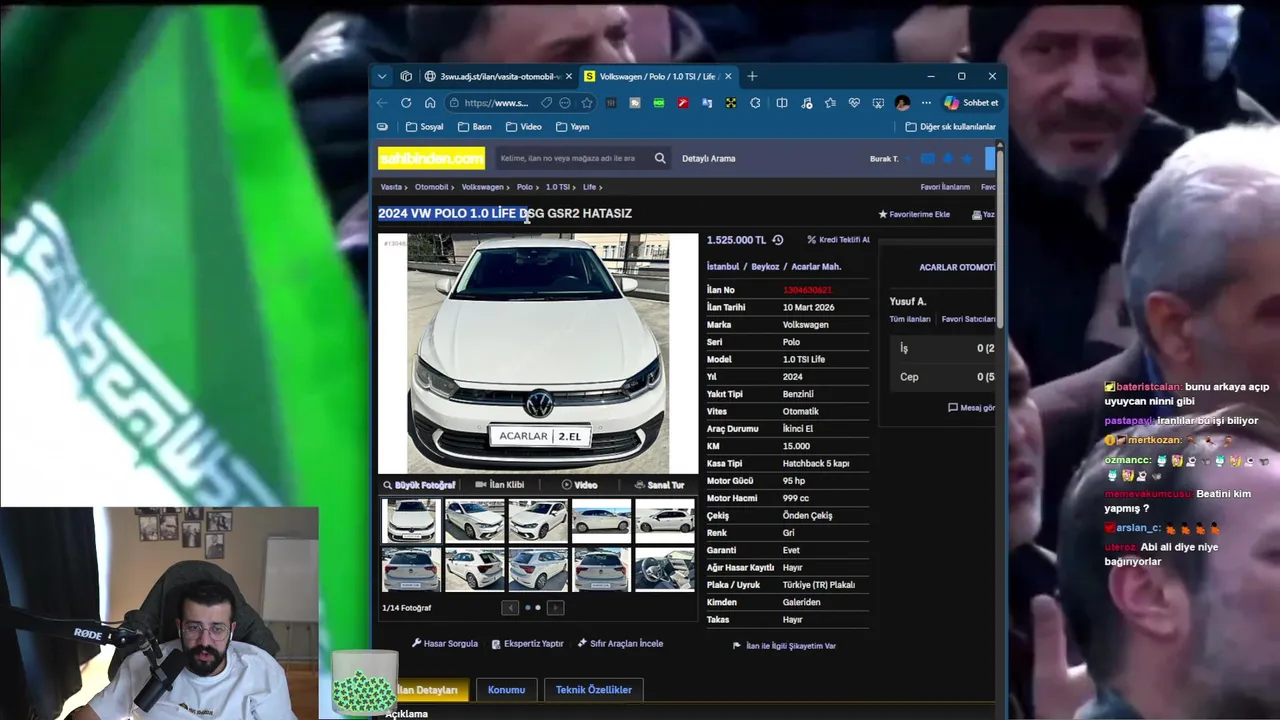This screenshot has width=1280, height=720.
Task: Select Büyük Fotoğraf view
Action: [x=419, y=485]
